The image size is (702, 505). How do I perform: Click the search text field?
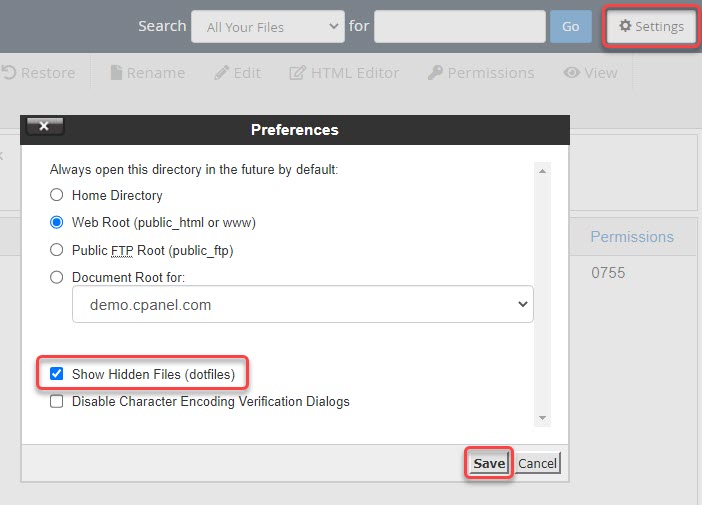click(x=460, y=27)
